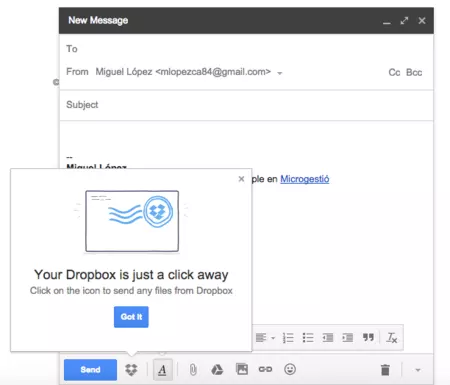Open the text alignment dropdown
The image size is (450, 385).
point(265,338)
